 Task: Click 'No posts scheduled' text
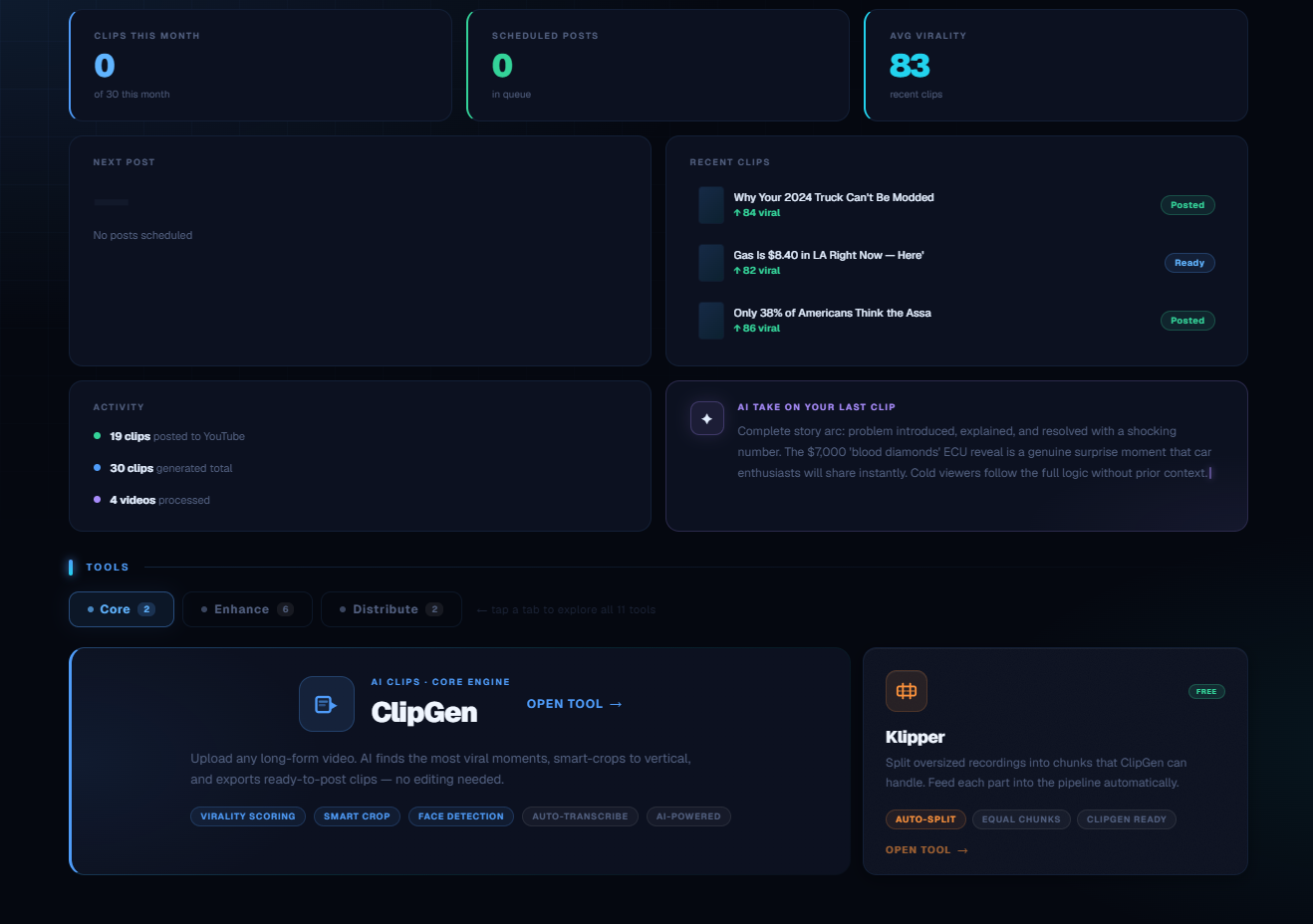pos(142,235)
